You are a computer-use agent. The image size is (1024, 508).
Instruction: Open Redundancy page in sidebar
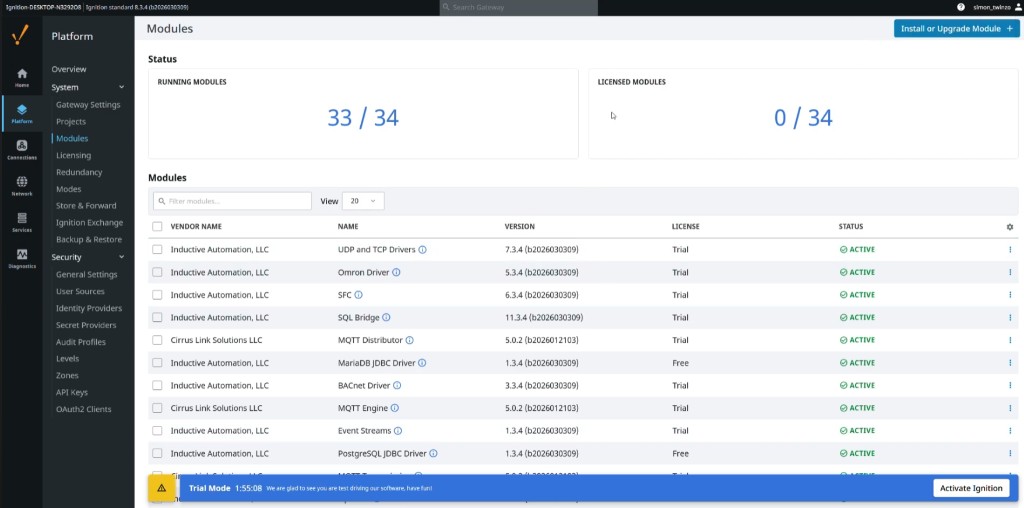click(79, 172)
